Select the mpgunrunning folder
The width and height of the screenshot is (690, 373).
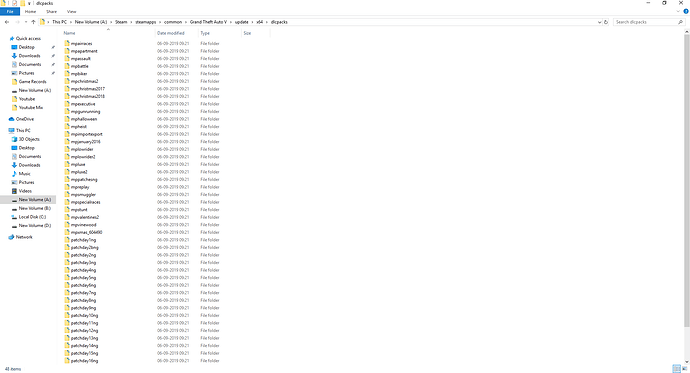[x=85, y=111]
